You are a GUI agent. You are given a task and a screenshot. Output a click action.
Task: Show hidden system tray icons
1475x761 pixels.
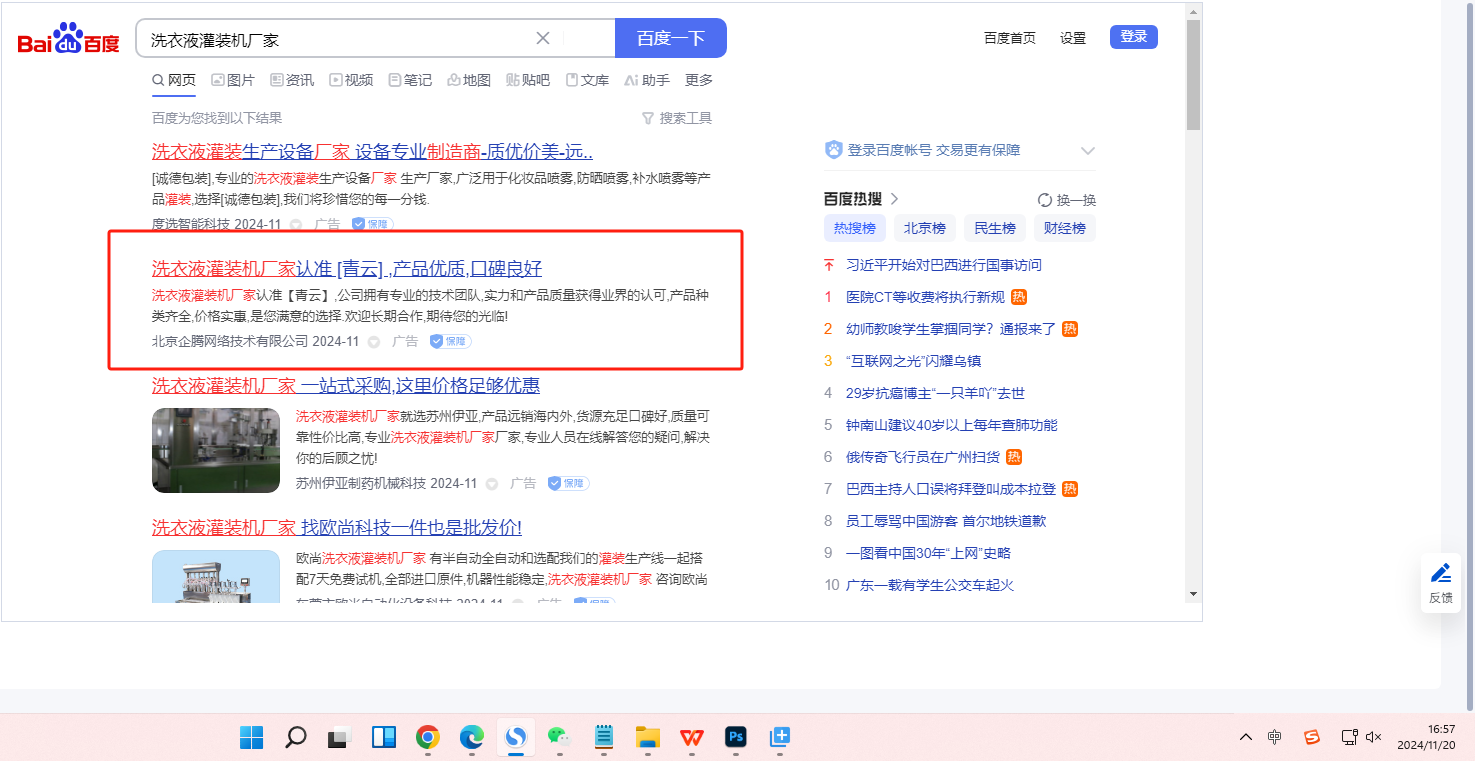(1246, 737)
